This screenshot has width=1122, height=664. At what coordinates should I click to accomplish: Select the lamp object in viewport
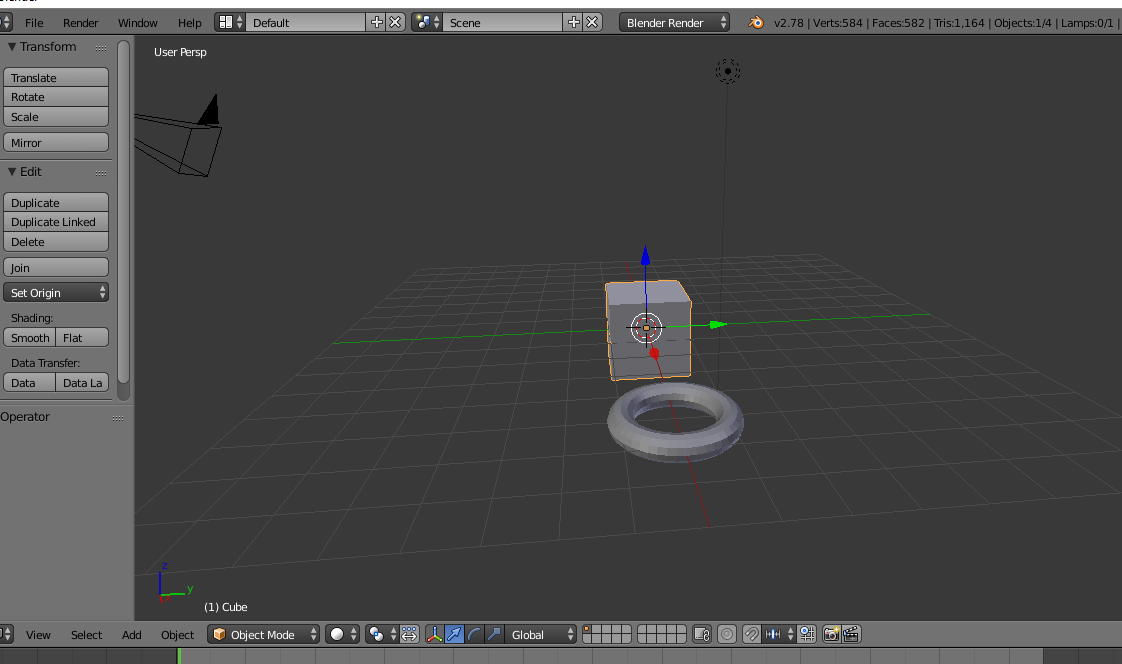tap(728, 71)
